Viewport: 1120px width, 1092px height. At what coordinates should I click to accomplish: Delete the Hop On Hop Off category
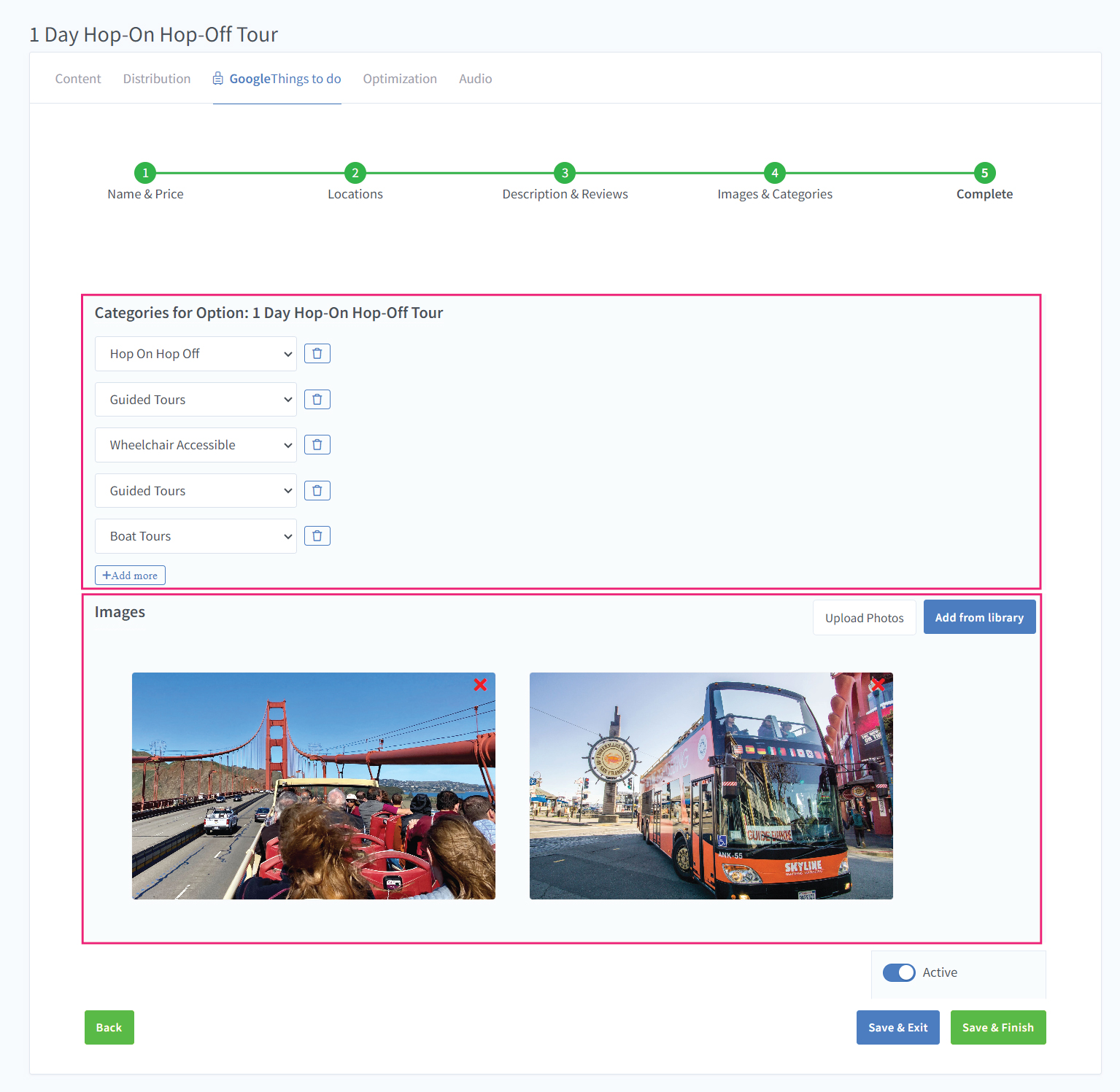pos(317,354)
